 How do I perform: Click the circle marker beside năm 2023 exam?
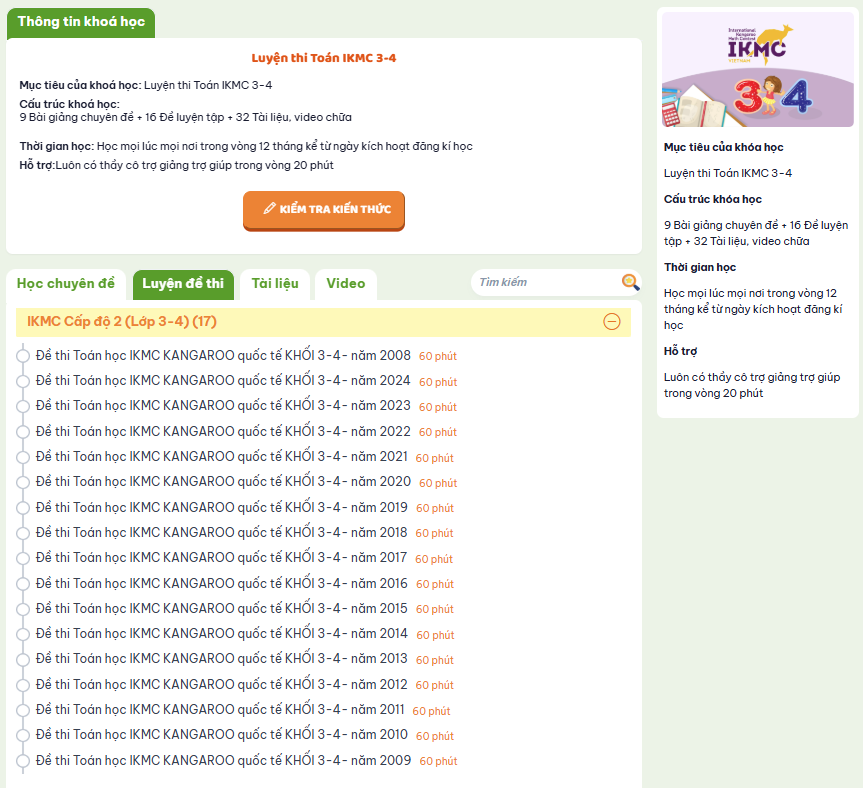[x=23, y=406]
